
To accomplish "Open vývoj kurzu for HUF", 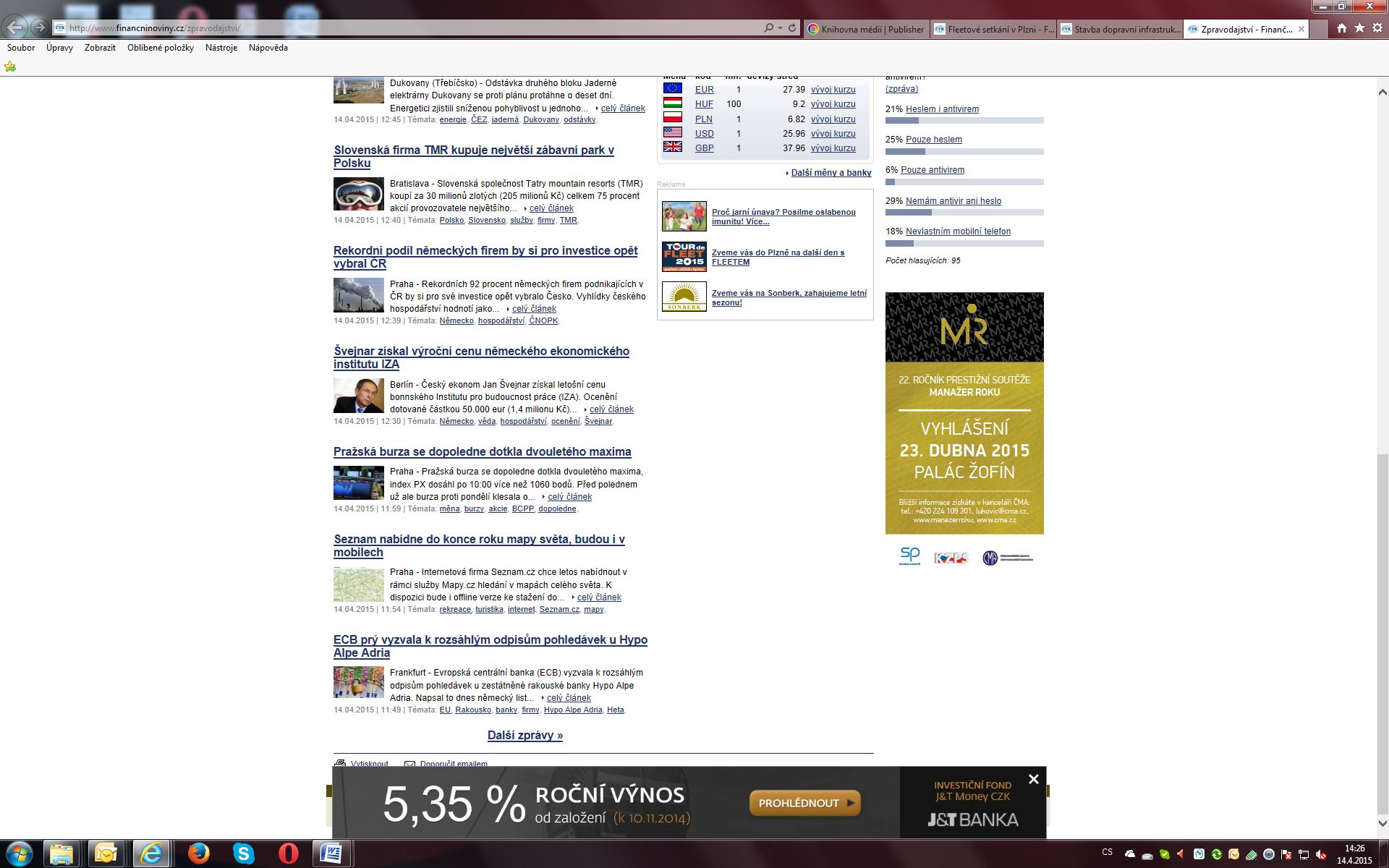I will (833, 104).
